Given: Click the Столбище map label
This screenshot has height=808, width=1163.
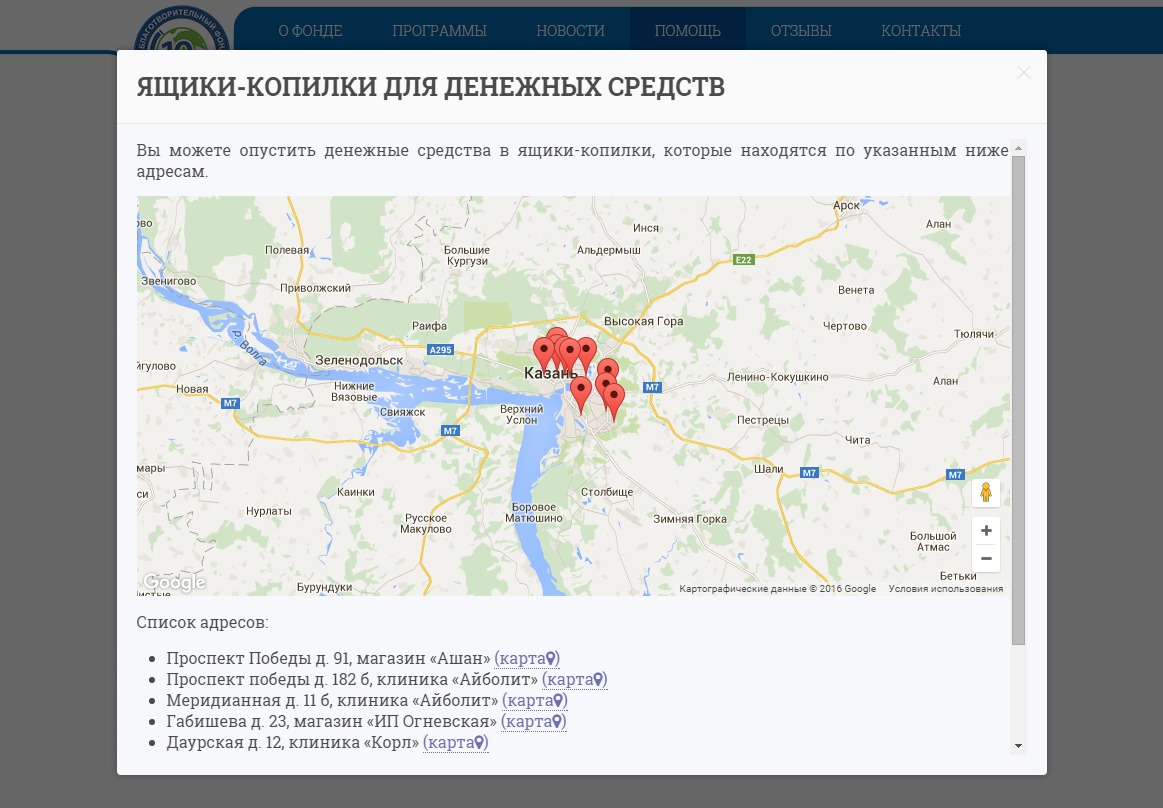Looking at the screenshot, I should pyautogui.click(x=607, y=492).
